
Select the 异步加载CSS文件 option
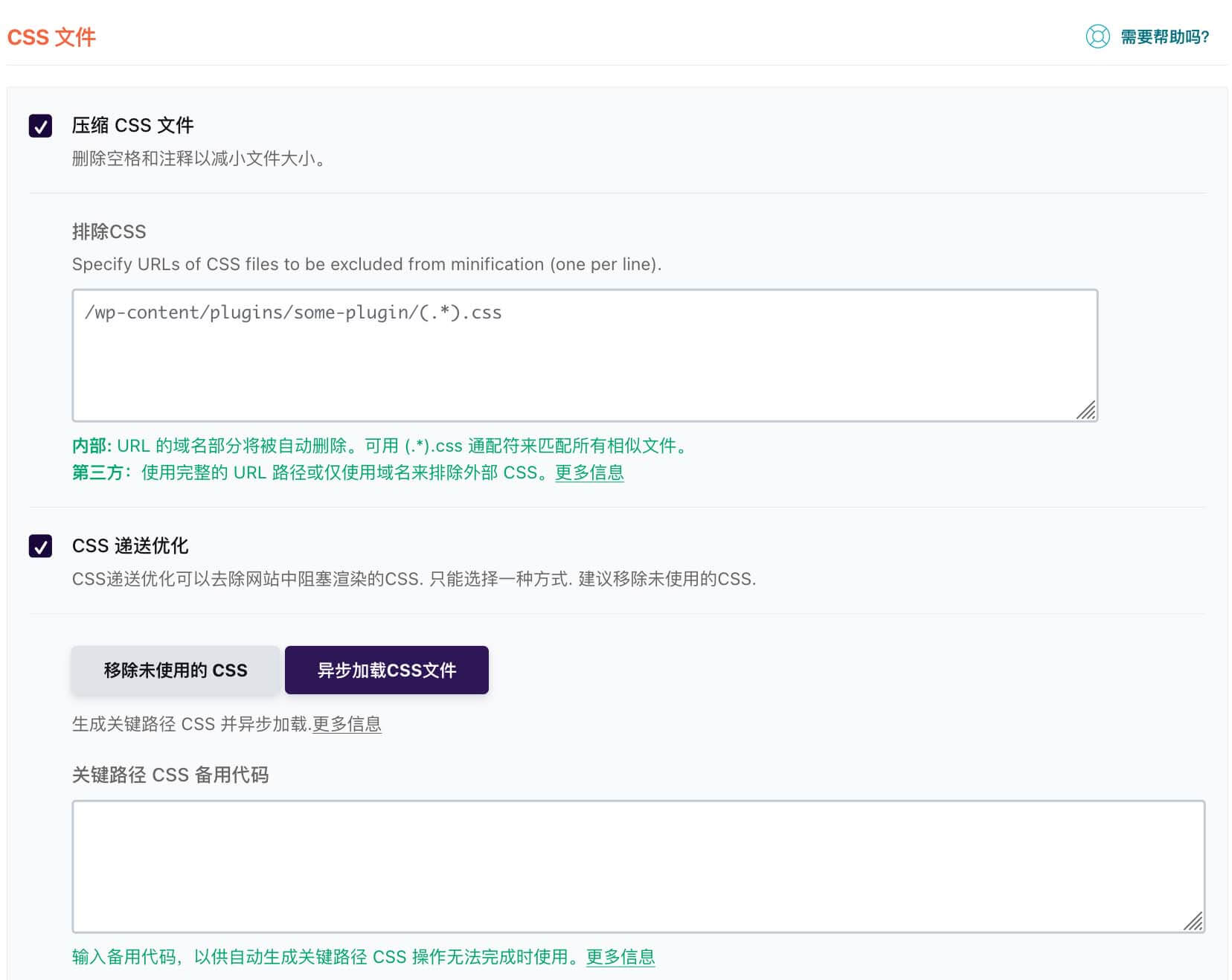387,670
